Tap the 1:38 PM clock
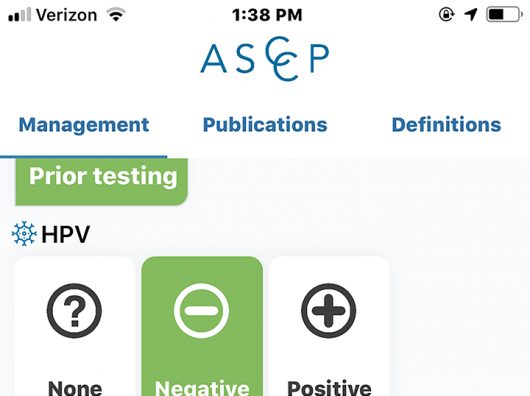Image resolution: width=530 pixels, height=396 pixels. 267,15
